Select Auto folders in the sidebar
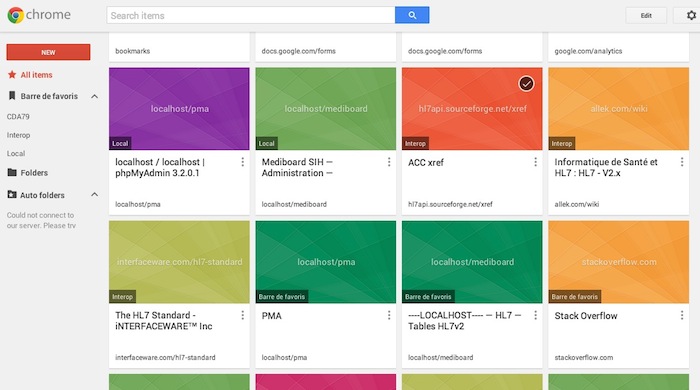 tap(42, 195)
